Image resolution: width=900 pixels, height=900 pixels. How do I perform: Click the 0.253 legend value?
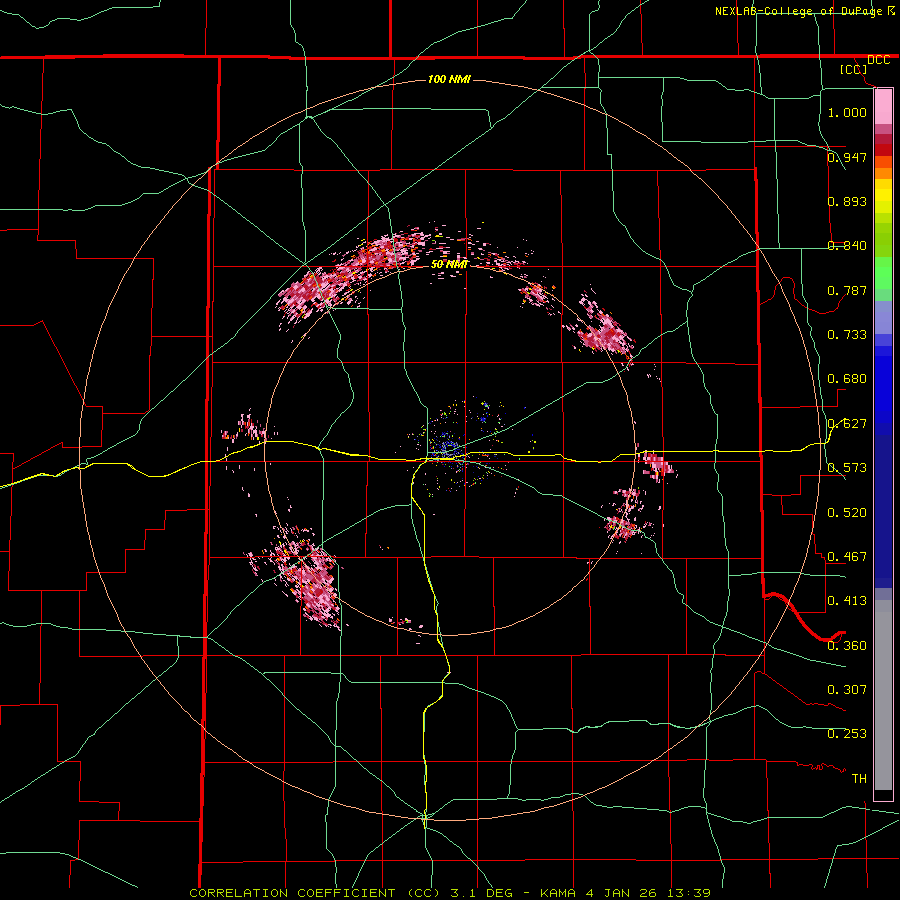tap(847, 734)
